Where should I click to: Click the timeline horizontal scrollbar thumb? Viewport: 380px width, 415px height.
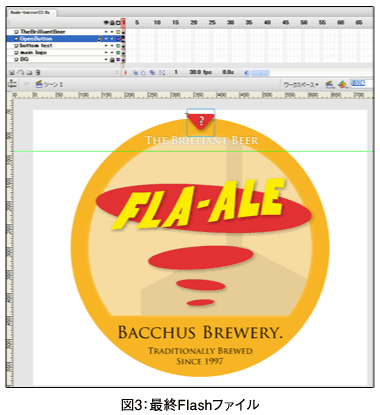[260, 72]
